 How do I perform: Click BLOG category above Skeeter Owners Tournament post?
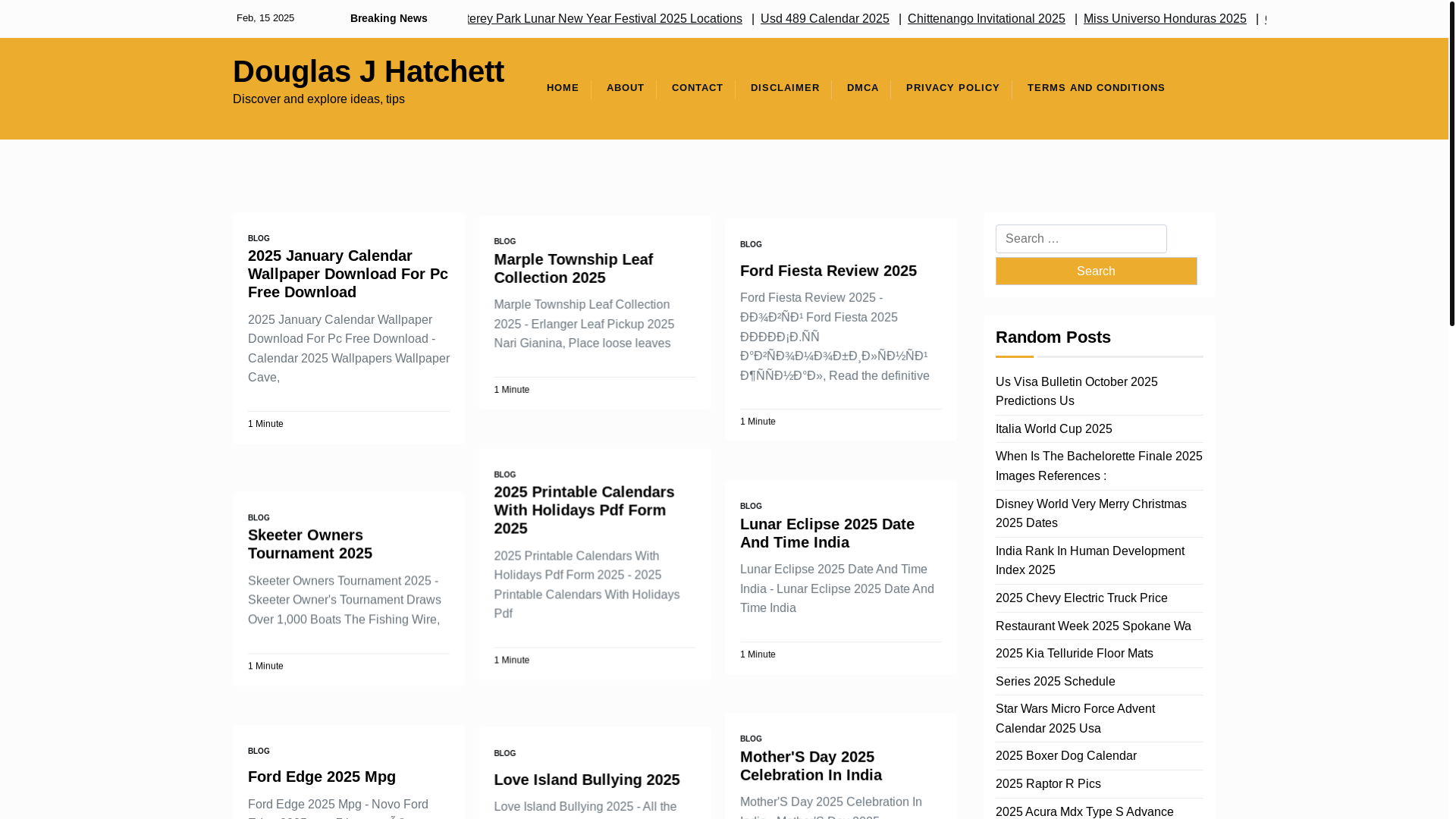tap(259, 518)
